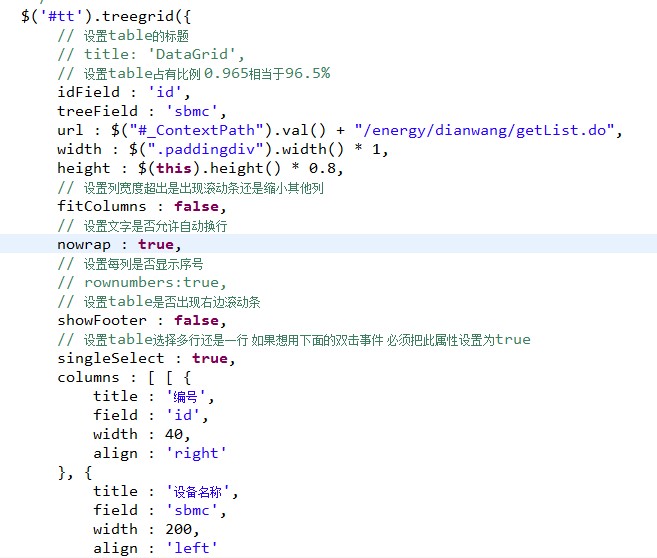
Task: Click the 'this' keyword in height line
Action: tap(174, 168)
